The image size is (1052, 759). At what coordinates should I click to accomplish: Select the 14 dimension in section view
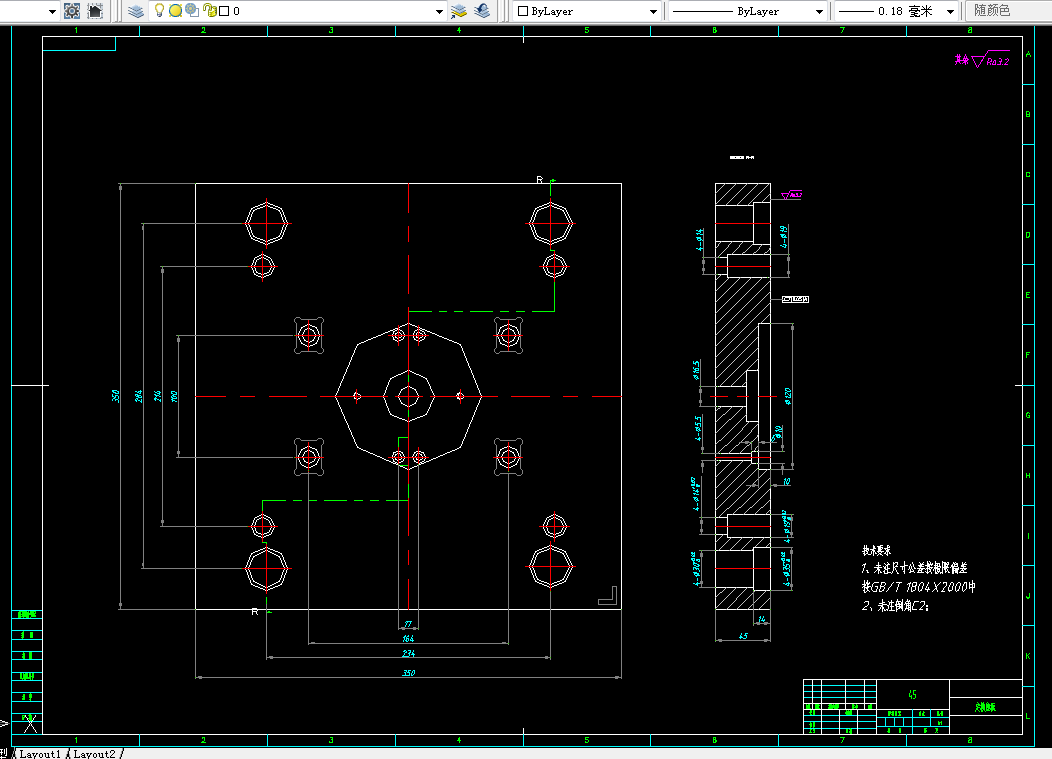[761, 619]
